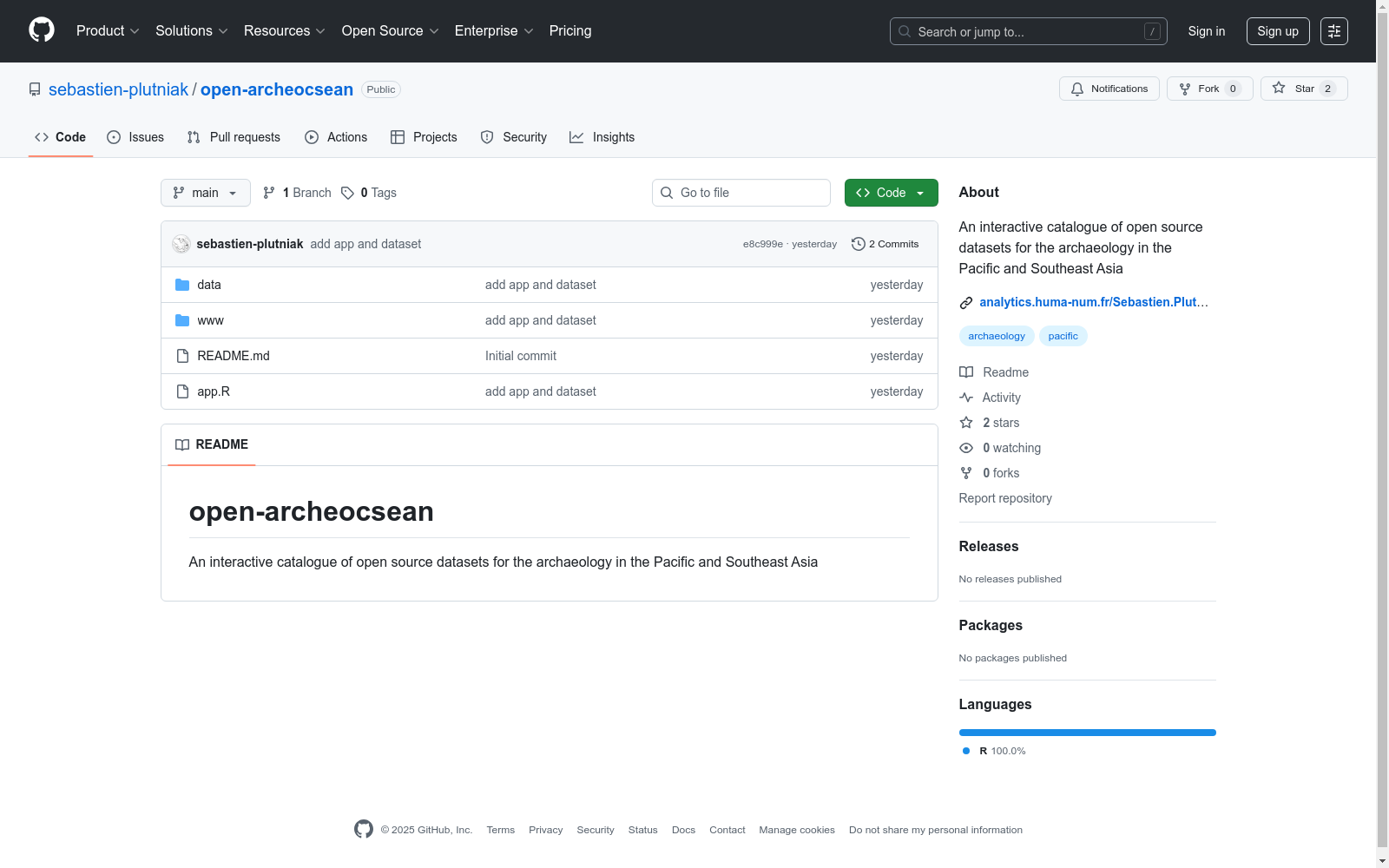This screenshot has height=868, width=1389.
Task: Open the commit message in the www row
Action: pyautogui.click(x=541, y=320)
